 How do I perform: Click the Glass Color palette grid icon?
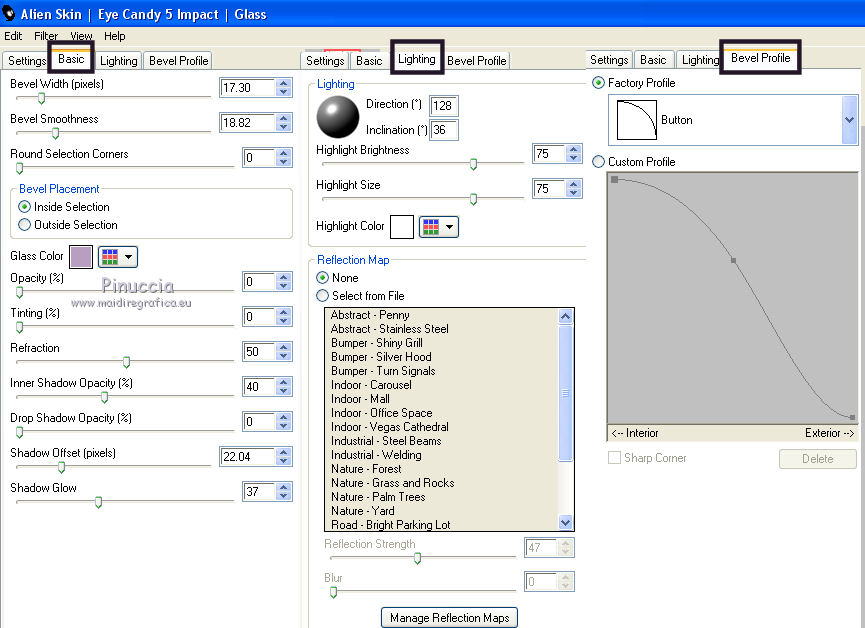[110, 257]
